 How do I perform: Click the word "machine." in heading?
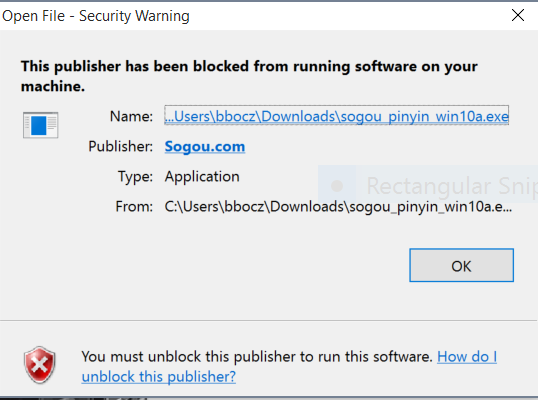53,86
